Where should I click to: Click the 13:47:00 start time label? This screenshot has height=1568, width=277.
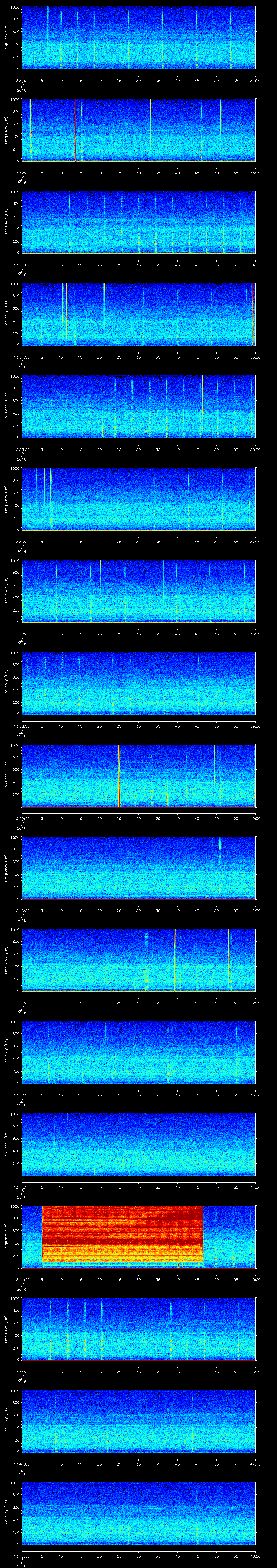coord(21,1556)
